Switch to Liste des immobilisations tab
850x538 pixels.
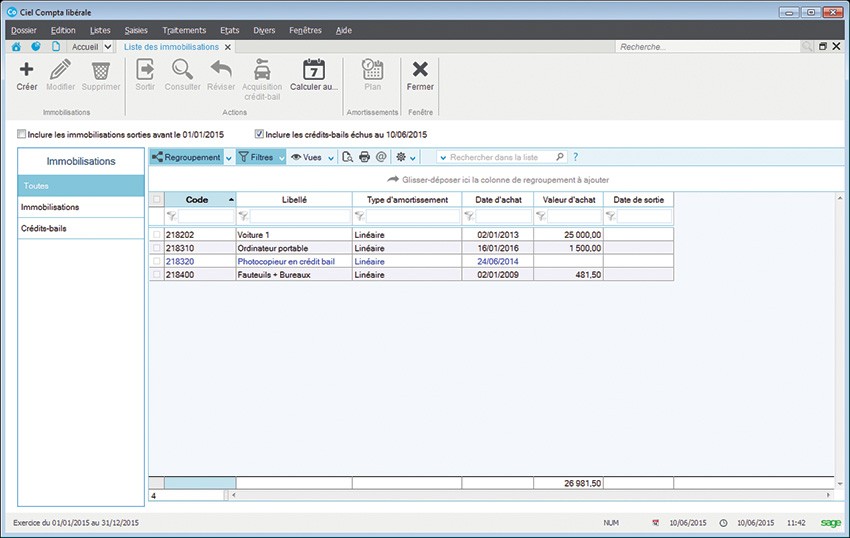(x=171, y=47)
